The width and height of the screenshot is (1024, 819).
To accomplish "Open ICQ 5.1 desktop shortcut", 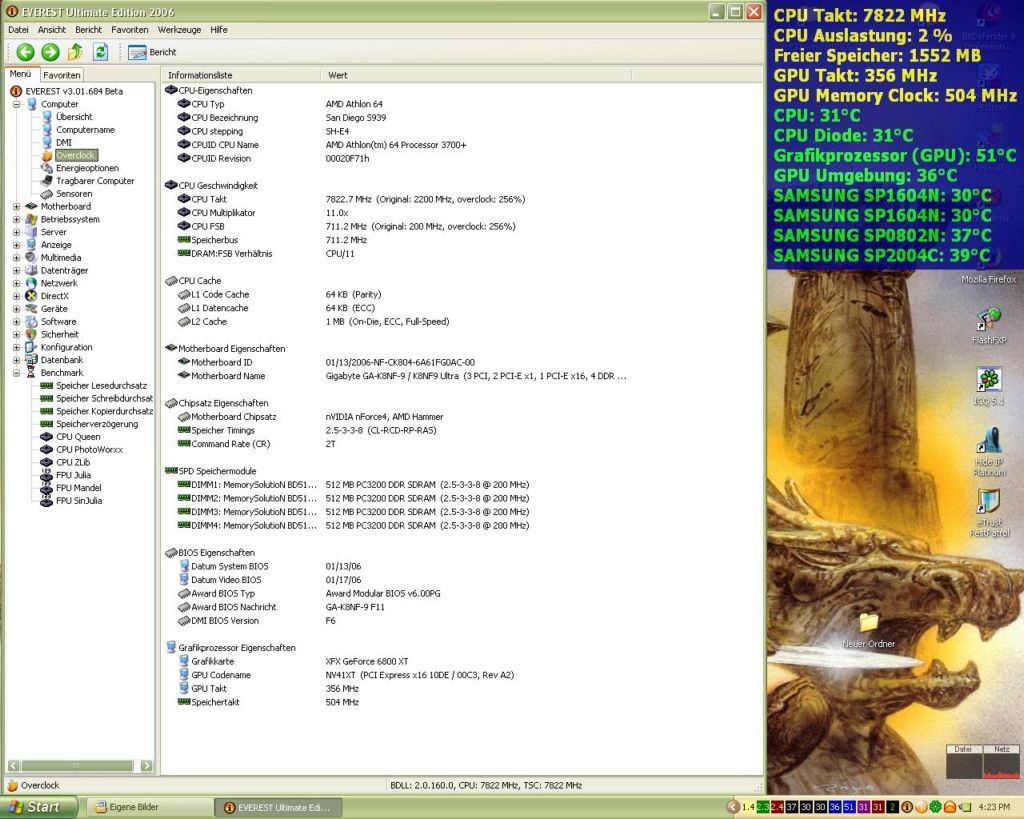I will [989, 387].
